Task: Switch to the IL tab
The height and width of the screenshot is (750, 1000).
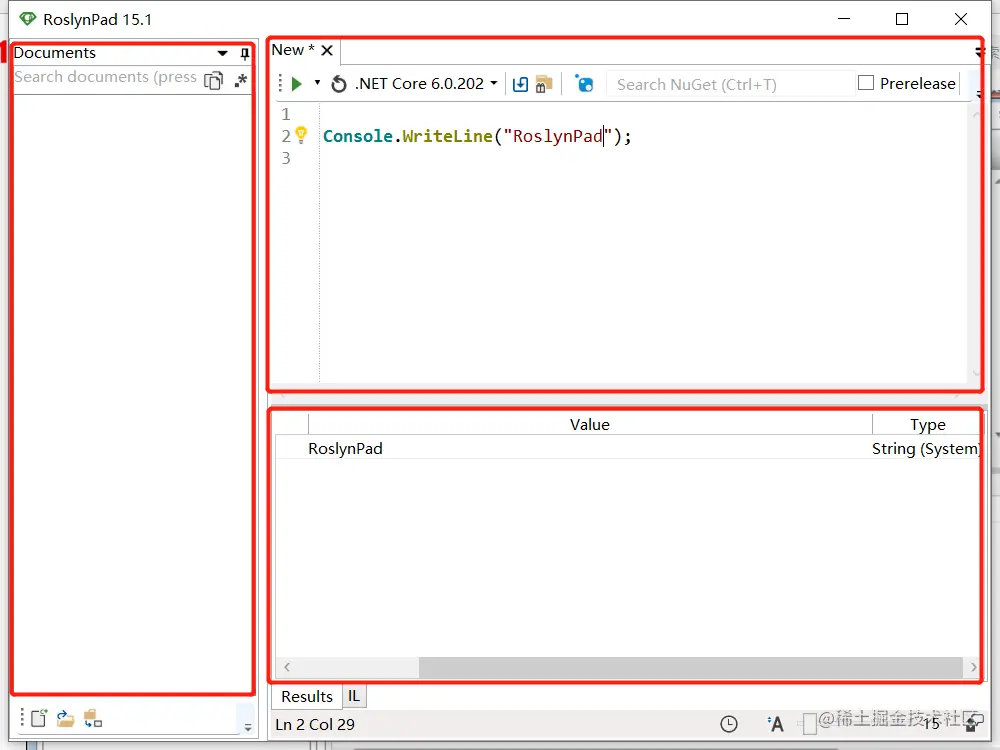Action: click(x=354, y=696)
